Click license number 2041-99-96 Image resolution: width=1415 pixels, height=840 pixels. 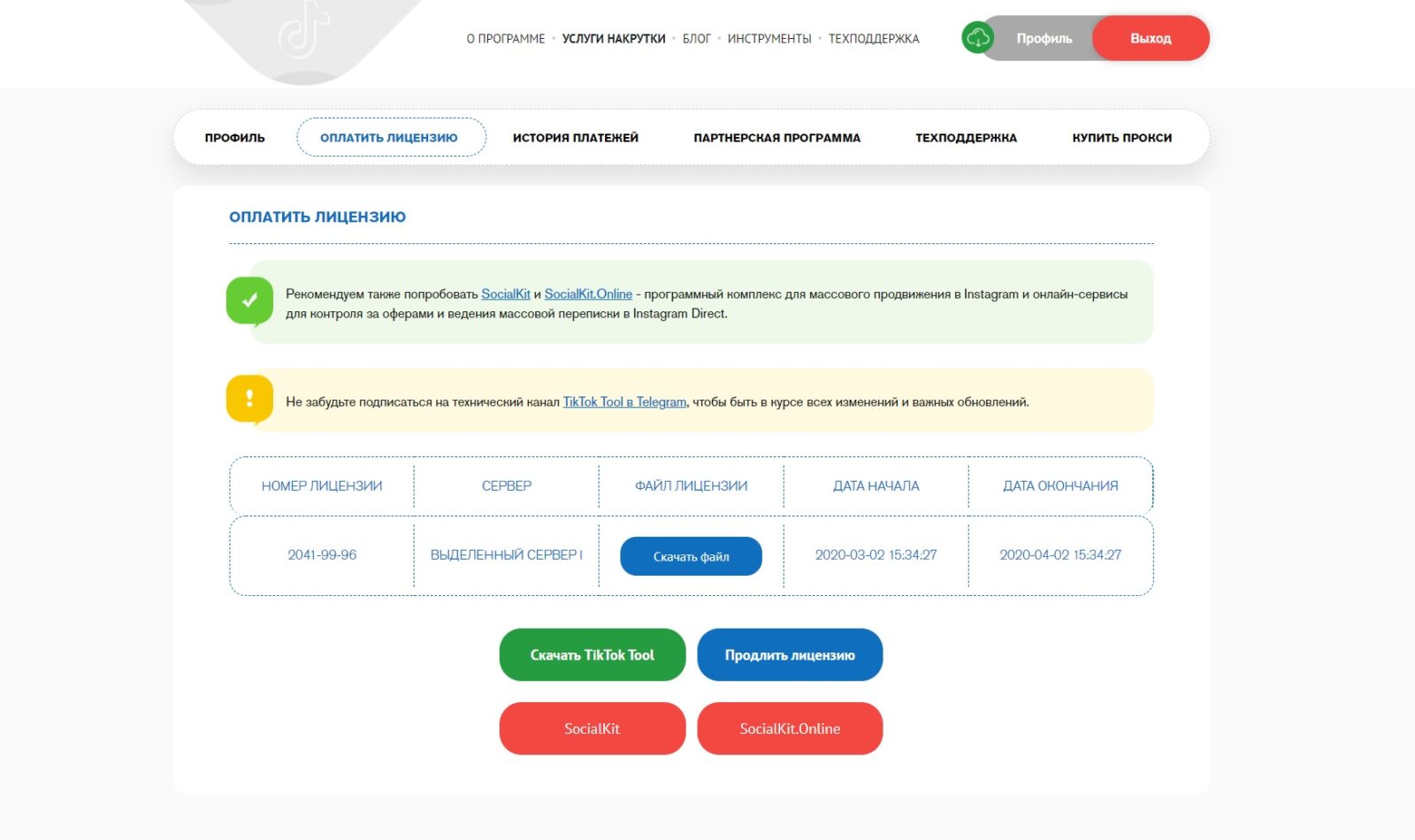click(x=322, y=554)
